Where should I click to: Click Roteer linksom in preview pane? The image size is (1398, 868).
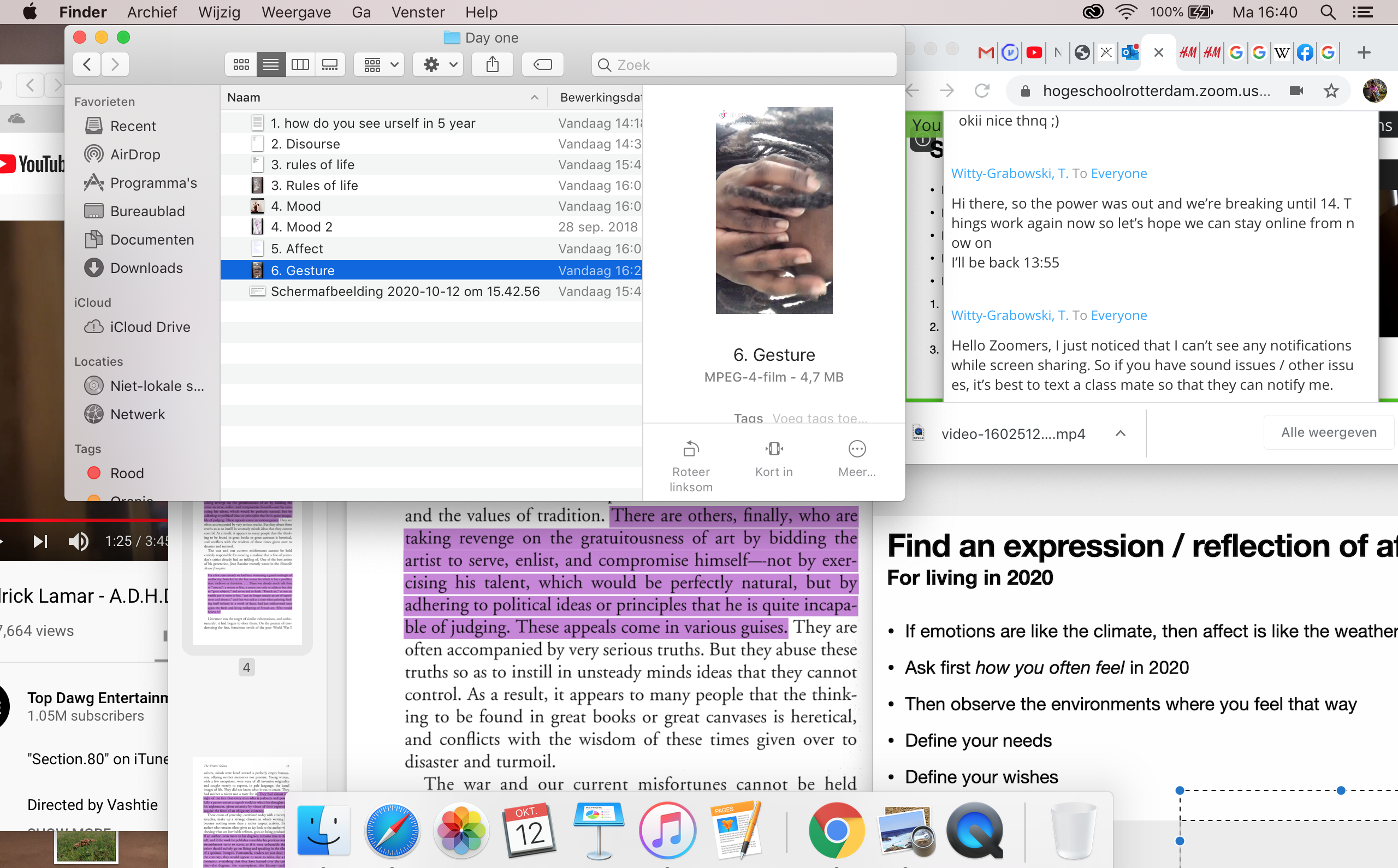pos(691,466)
